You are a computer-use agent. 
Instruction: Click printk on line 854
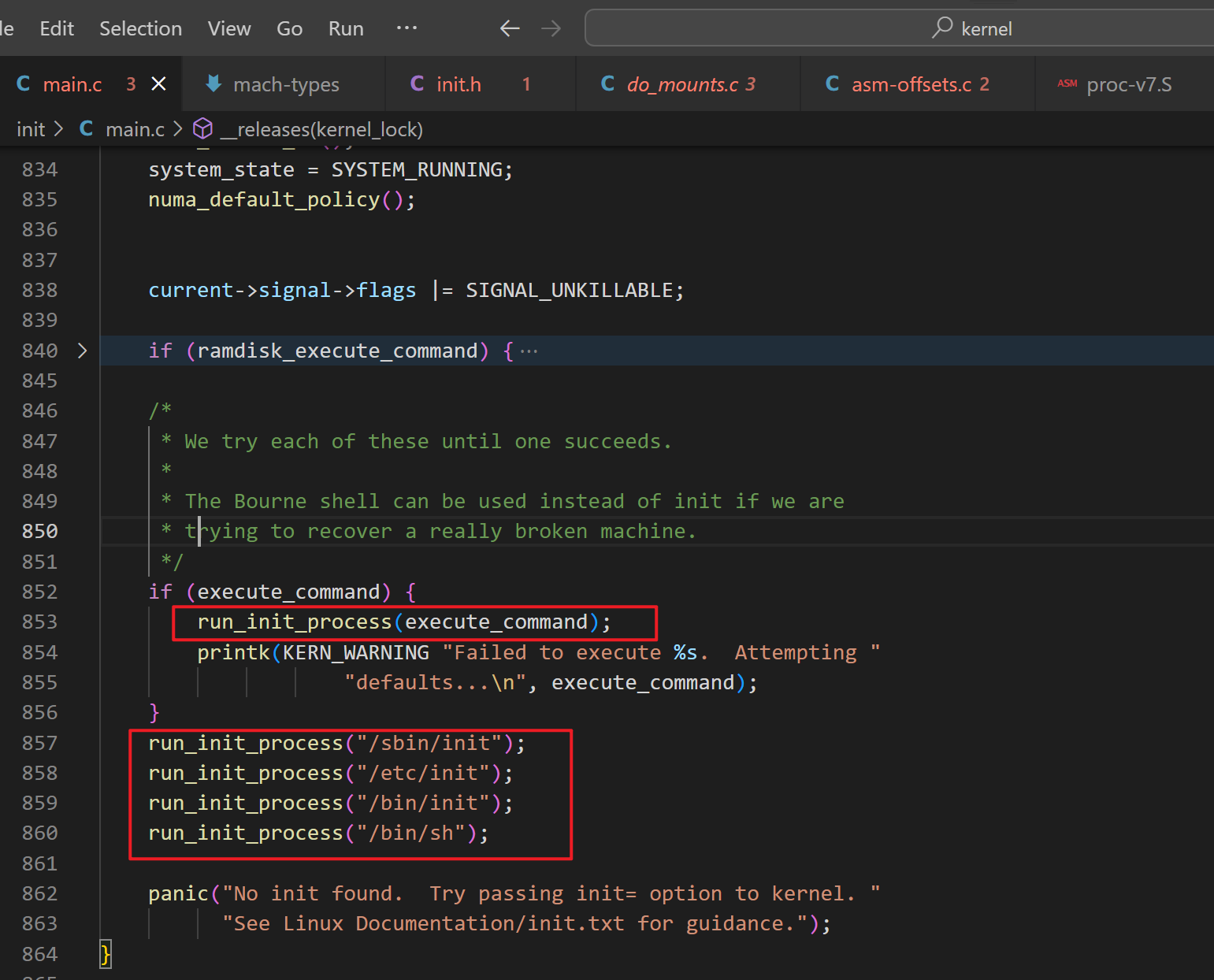(x=233, y=652)
